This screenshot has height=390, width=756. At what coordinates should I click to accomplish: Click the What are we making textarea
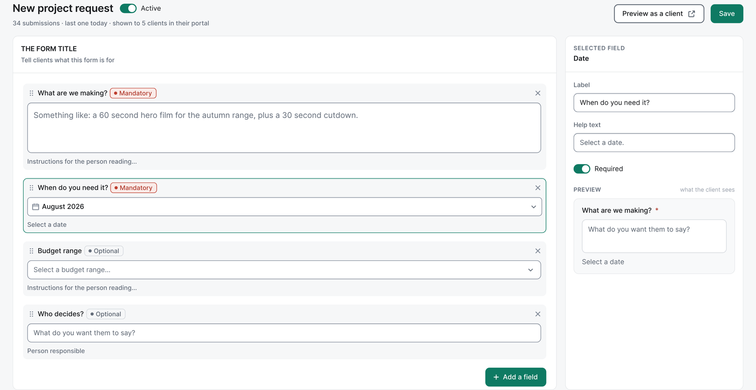click(x=284, y=128)
